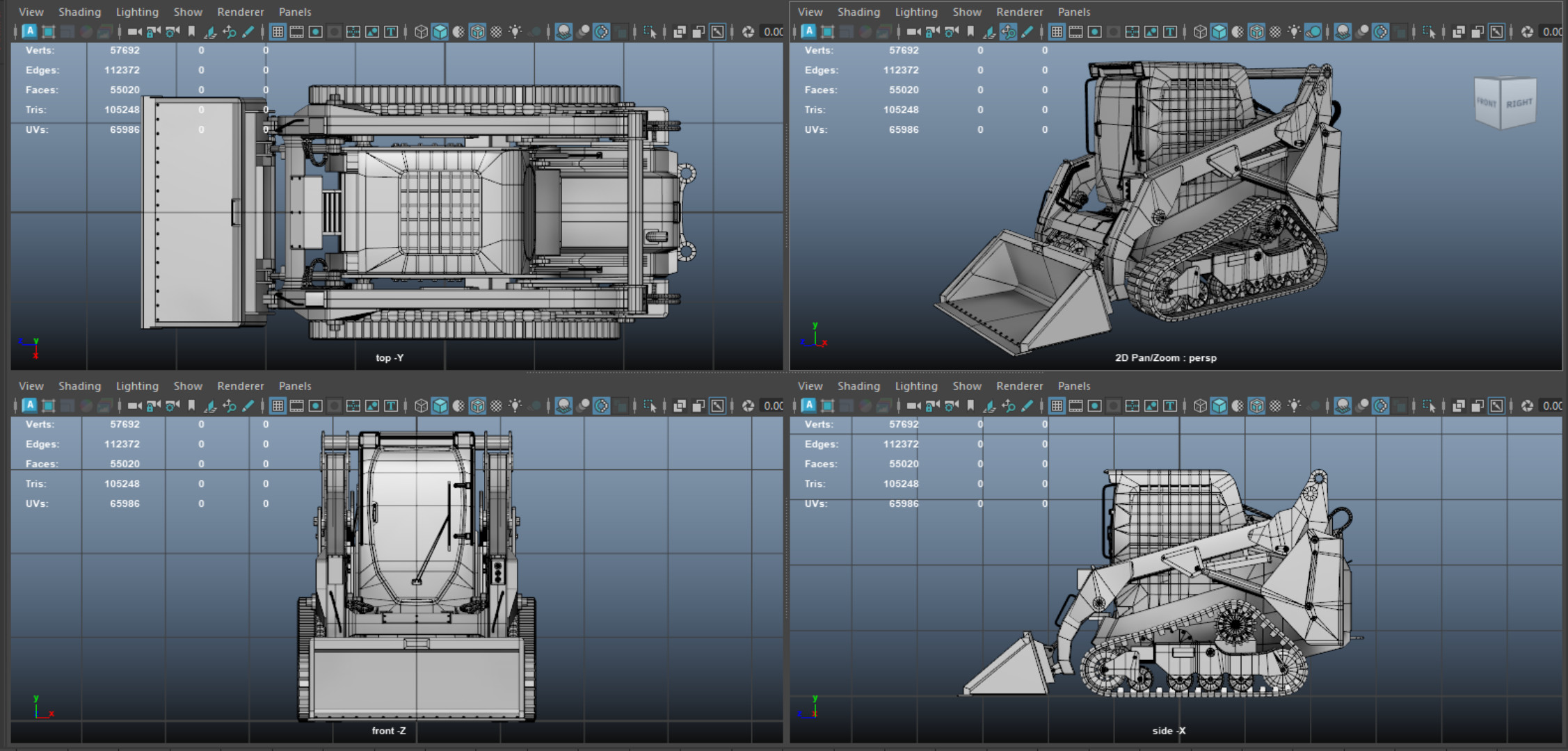Open Renderer menu in side view panel
Viewport: 1568px width, 751px height.
point(1019,386)
